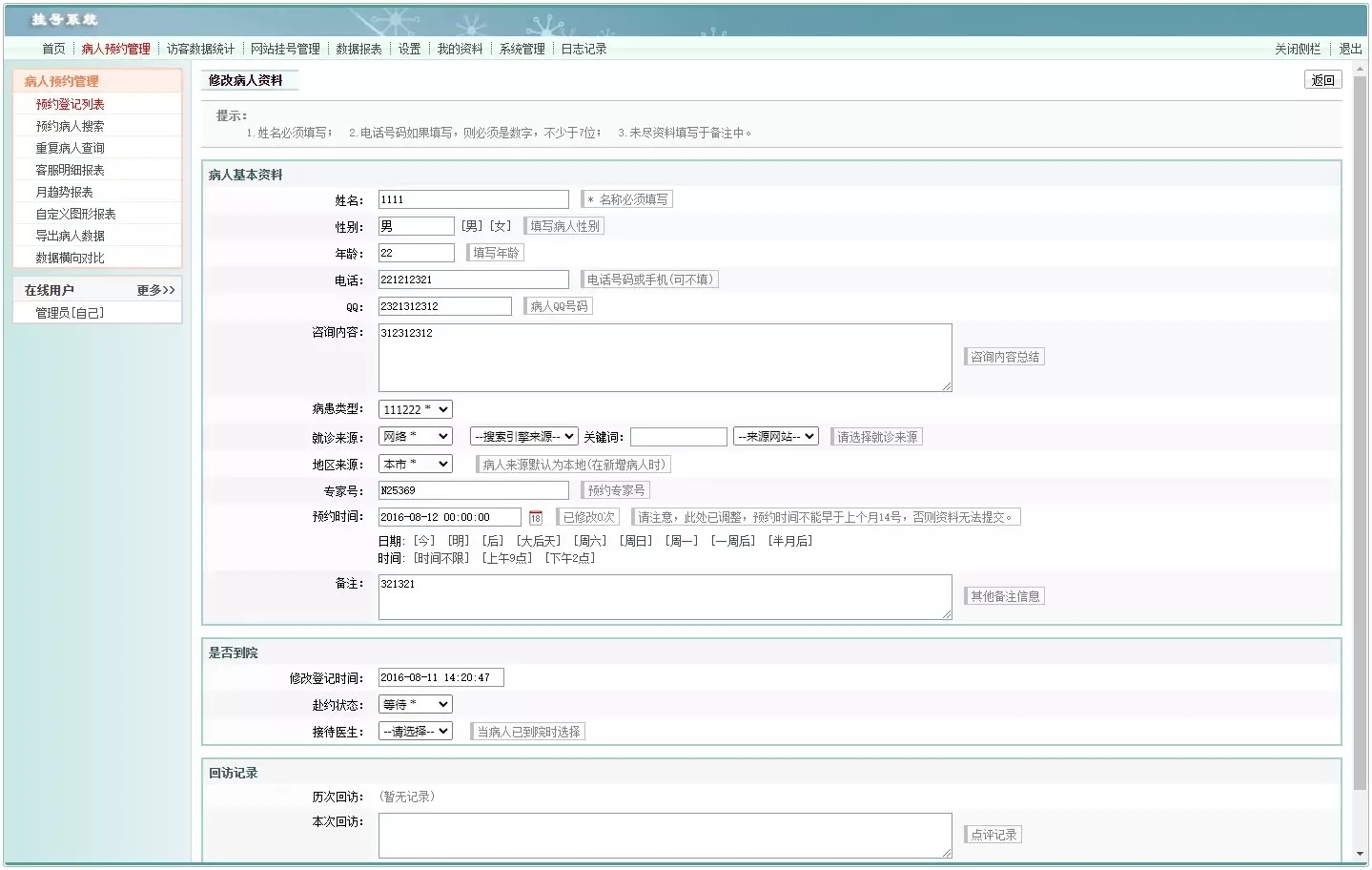Click the scrollbar down arrow

(x=1360, y=855)
